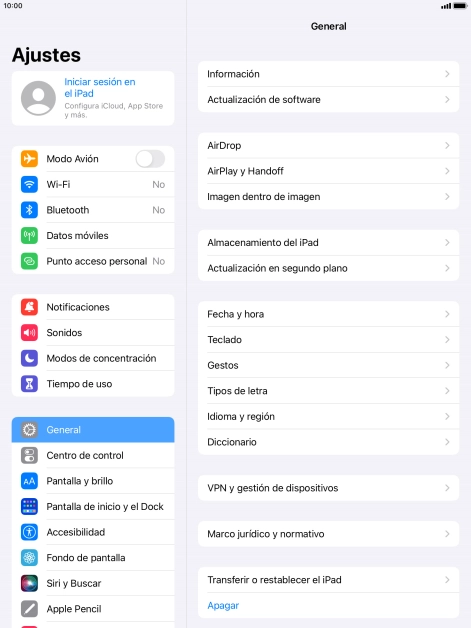This screenshot has height=628, width=471.
Task: Tap Iniciar sesión en el iPad
Action: click(100, 87)
